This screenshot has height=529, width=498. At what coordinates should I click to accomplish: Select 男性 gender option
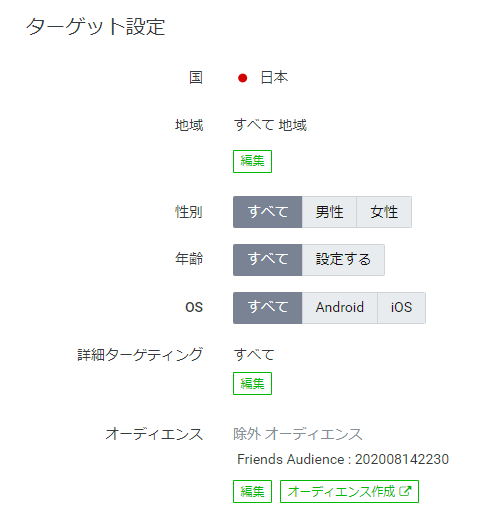tap(329, 212)
